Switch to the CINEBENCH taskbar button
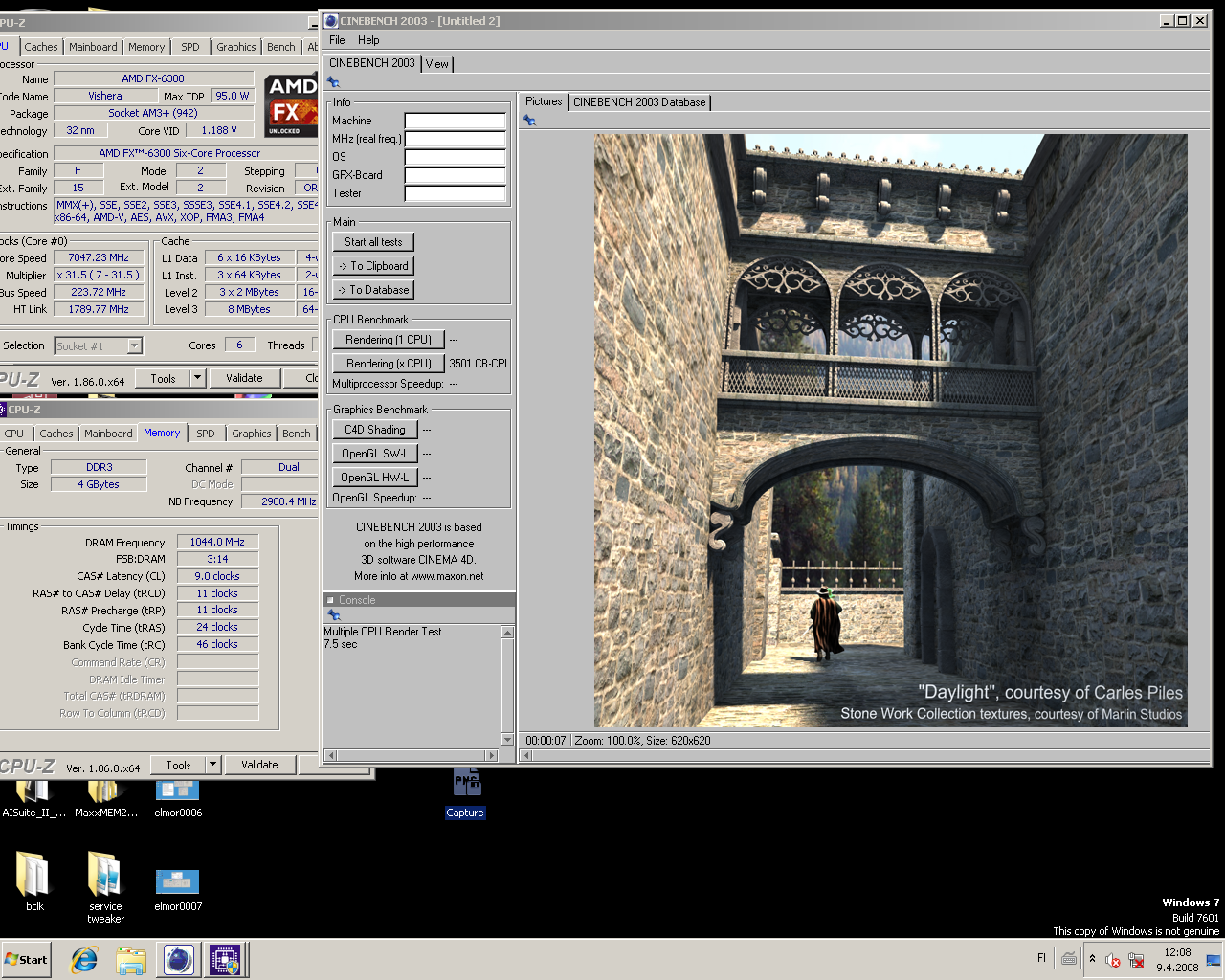Viewport: 1225px width, 980px height. tap(178, 959)
